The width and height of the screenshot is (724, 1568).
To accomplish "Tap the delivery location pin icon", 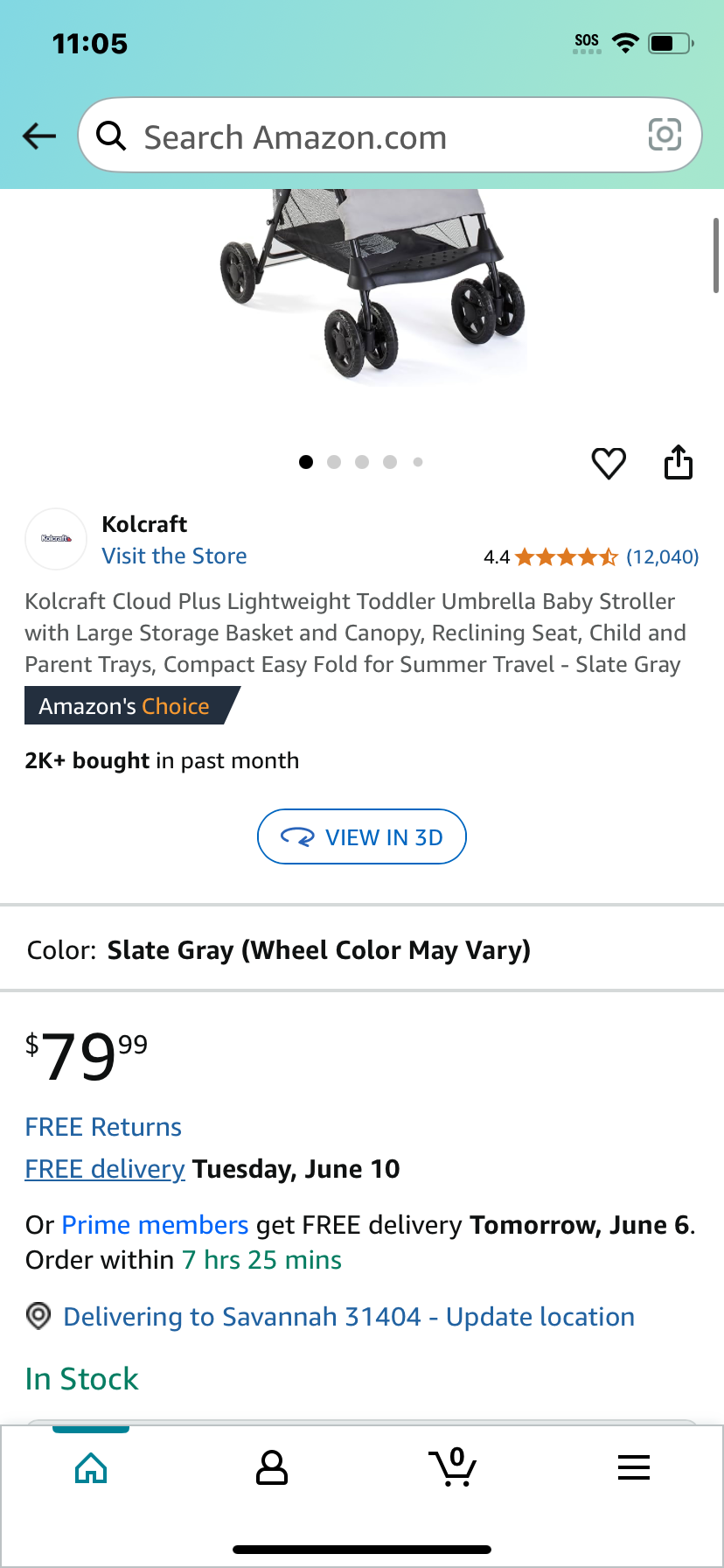I will tap(38, 1316).
